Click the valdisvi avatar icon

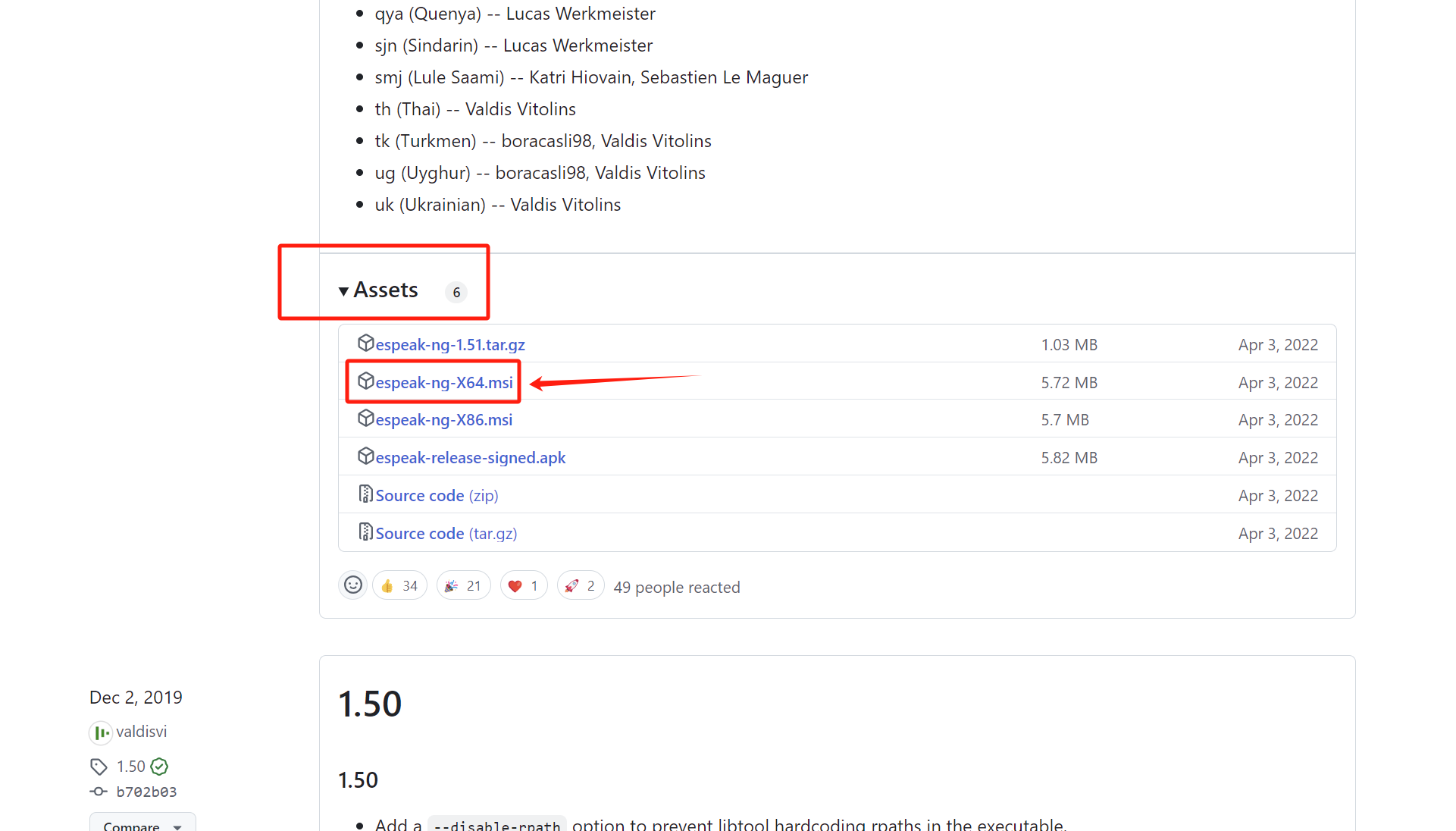100,732
